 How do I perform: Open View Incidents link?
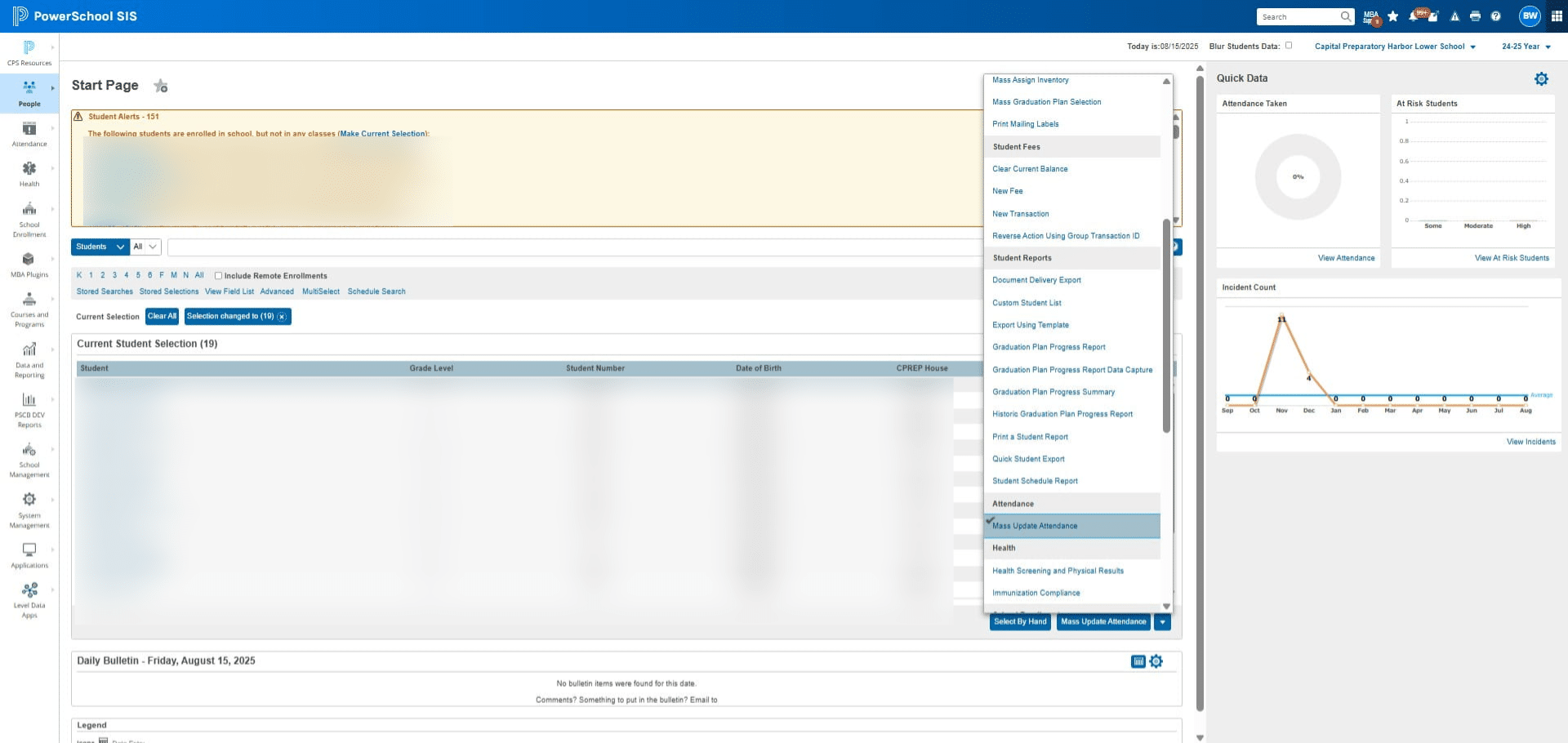click(1531, 442)
